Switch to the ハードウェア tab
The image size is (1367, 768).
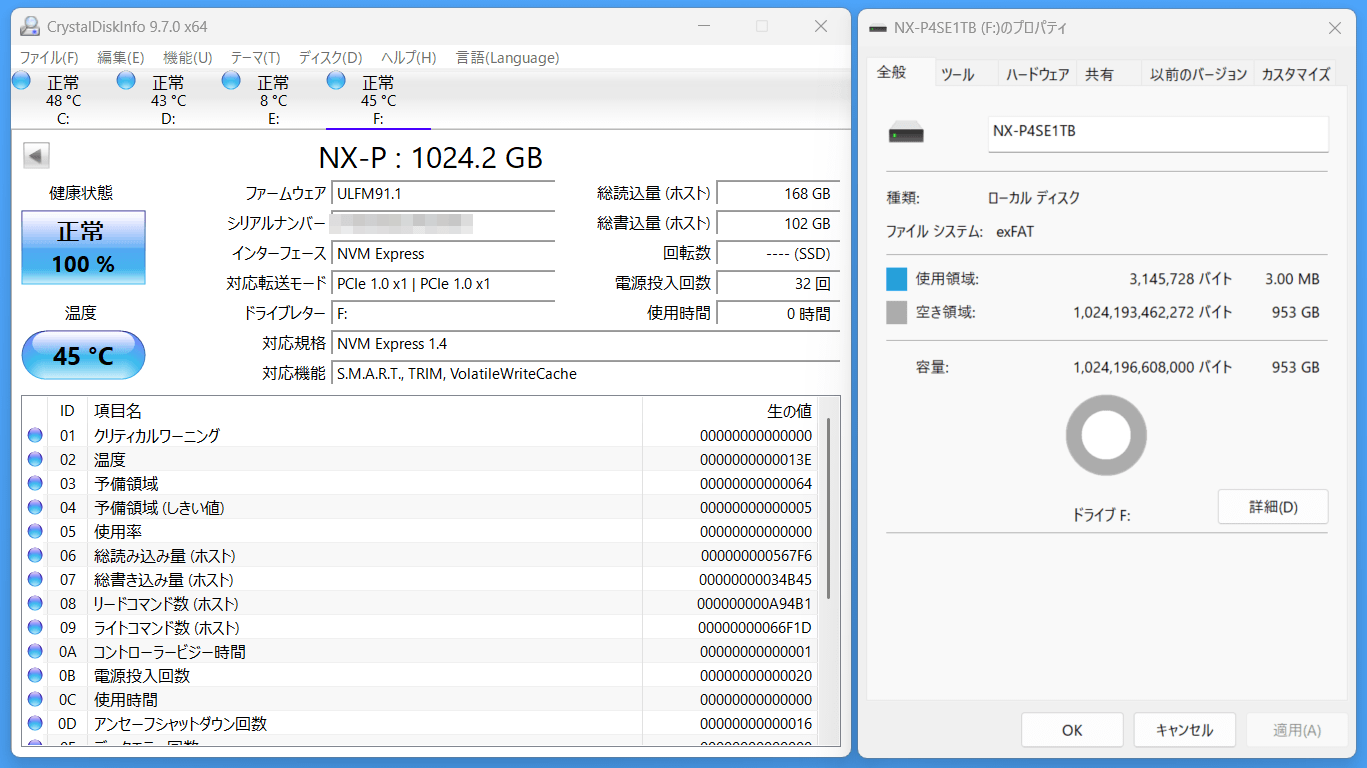pyautogui.click(x=1037, y=74)
